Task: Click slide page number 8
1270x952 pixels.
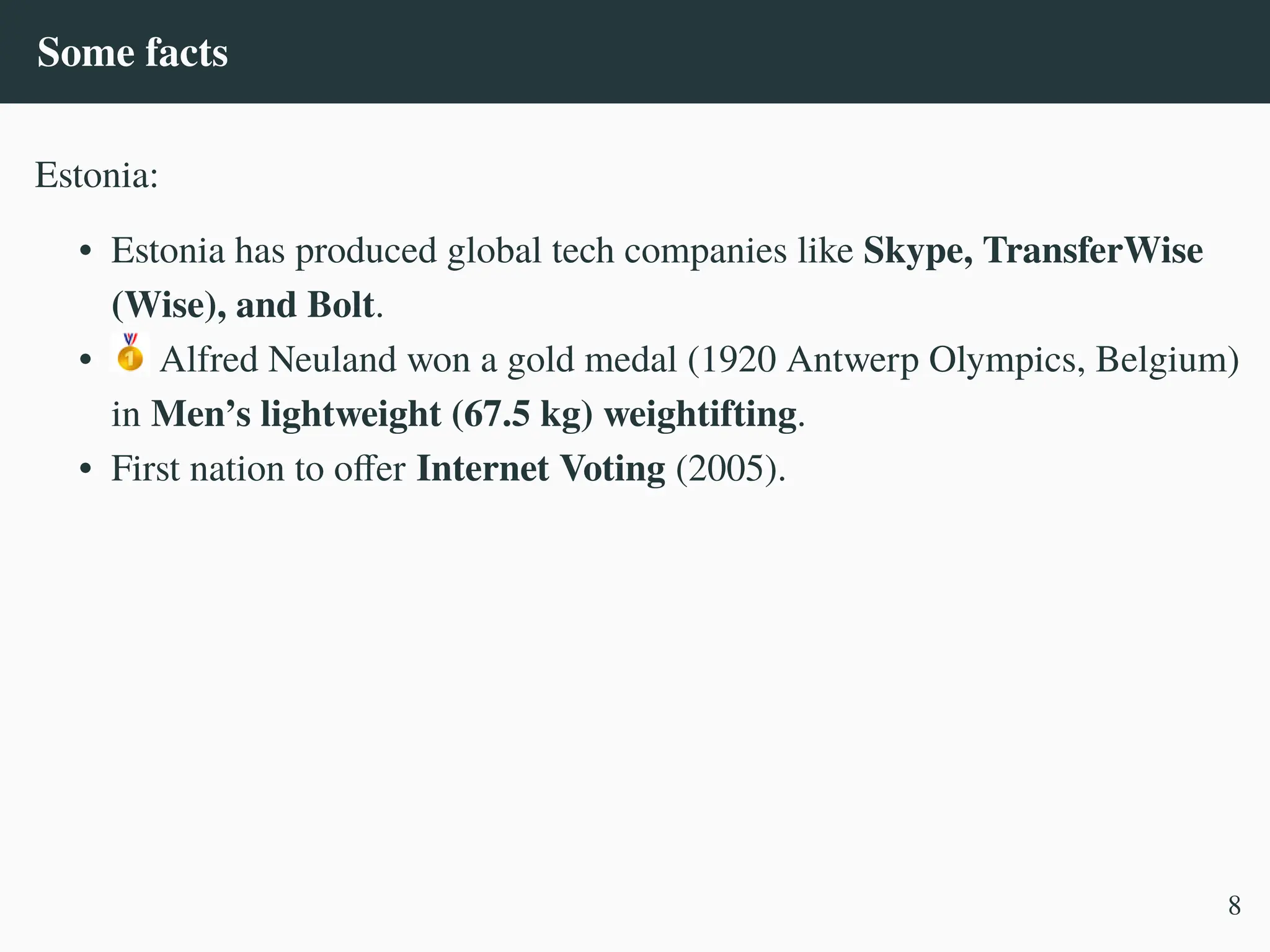Action: 1234,906
